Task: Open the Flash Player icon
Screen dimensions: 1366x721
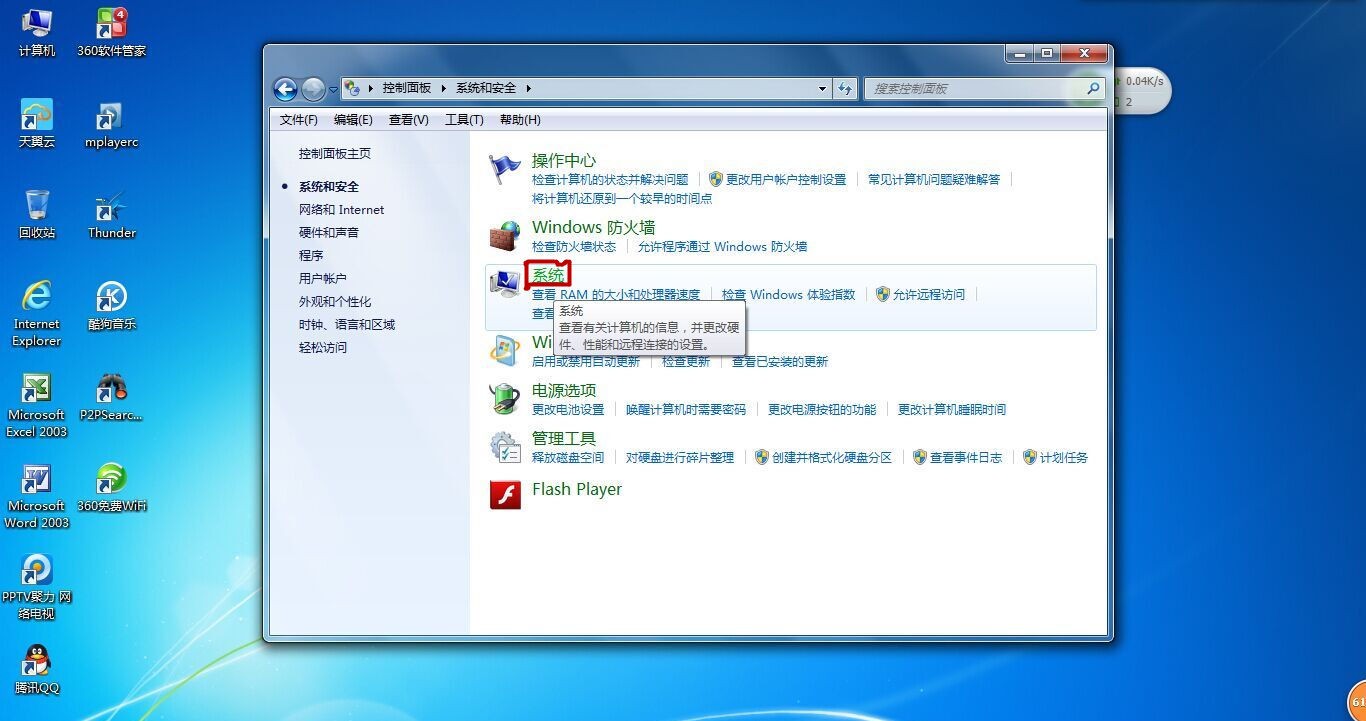Action: 505,494
